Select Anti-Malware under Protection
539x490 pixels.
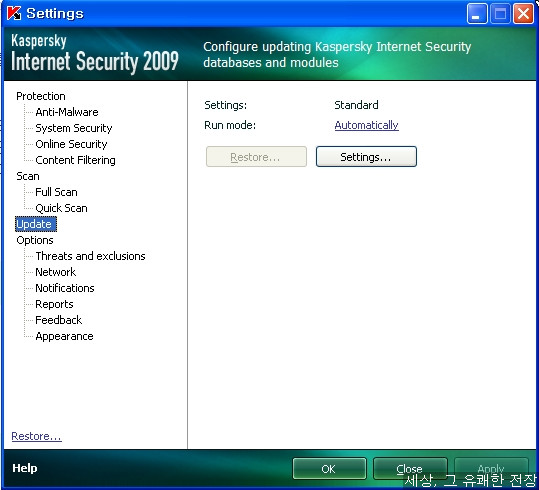click(x=67, y=112)
